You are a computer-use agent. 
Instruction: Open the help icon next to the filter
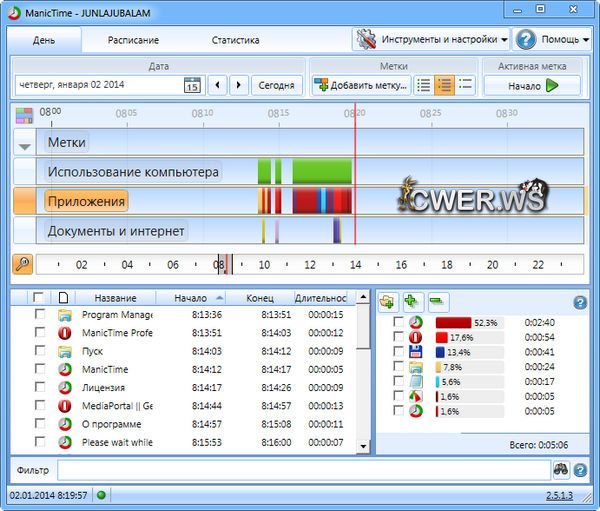pyautogui.click(x=580, y=470)
